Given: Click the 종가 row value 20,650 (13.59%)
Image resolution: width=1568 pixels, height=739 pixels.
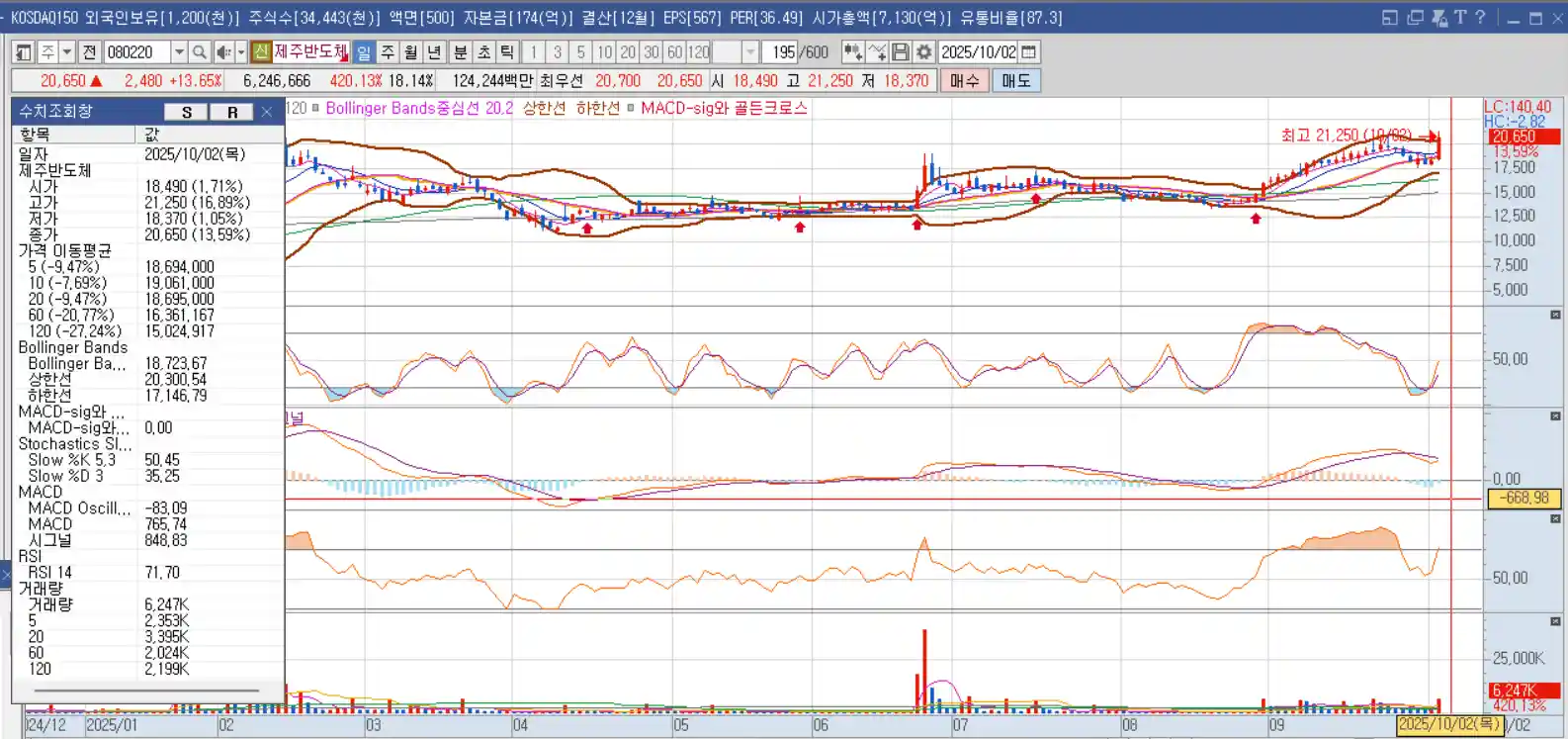Looking at the screenshot, I should click(x=197, y=234).
